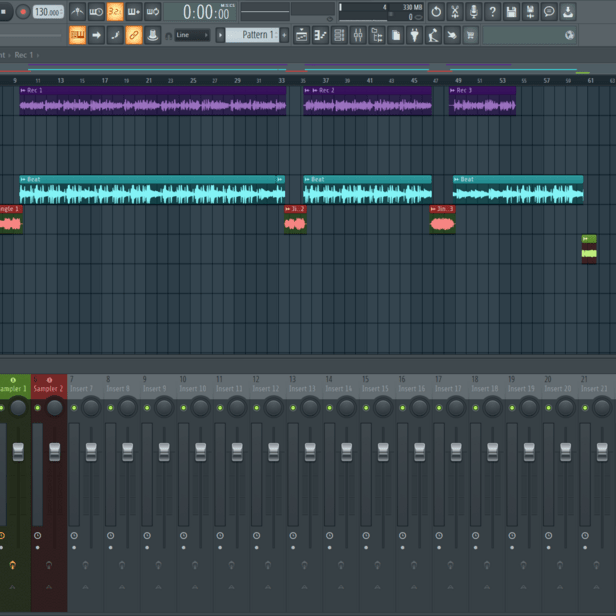The height and width of the screenshot is (616, 616).
Task: Toggle auto scroll arrow button
Action: (x=96, y=35)
